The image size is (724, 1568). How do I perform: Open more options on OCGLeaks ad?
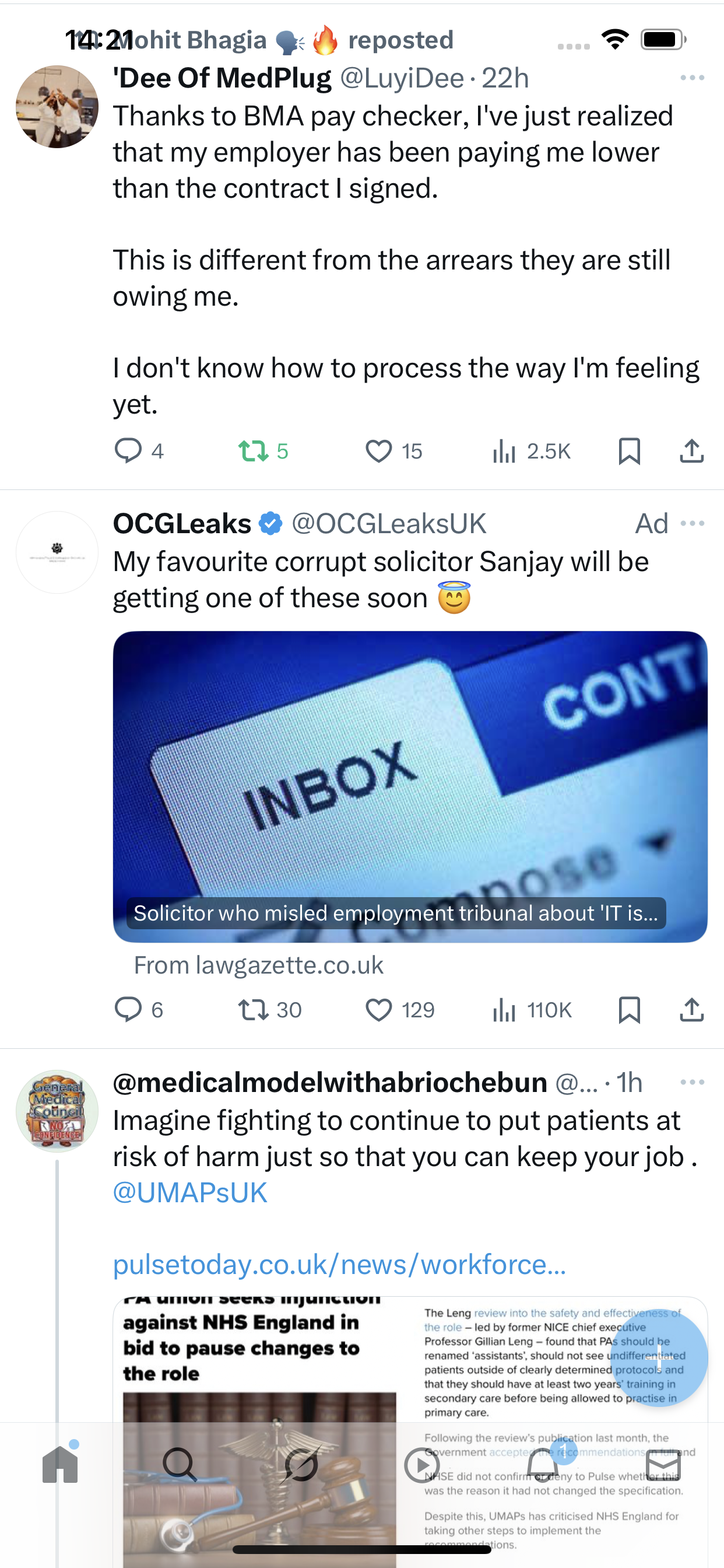click(x=693, y=523)
